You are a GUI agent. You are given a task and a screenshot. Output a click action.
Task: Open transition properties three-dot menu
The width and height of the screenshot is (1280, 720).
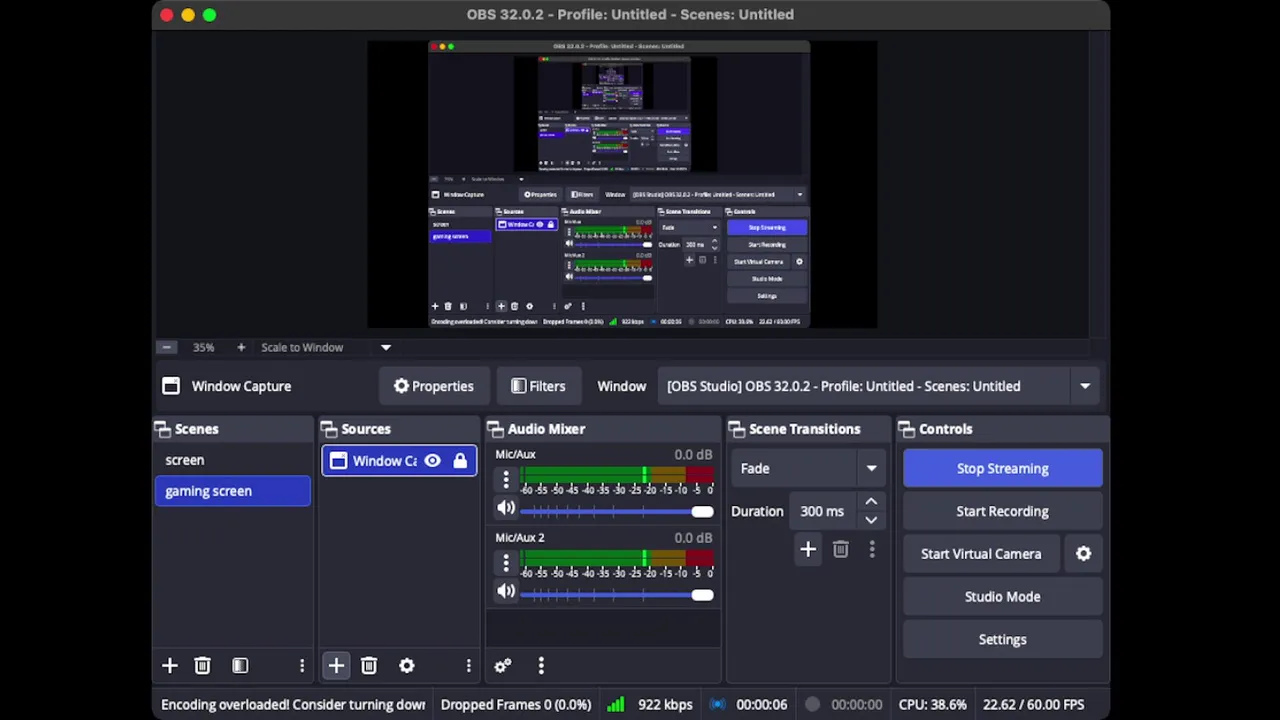click(871, 549)
